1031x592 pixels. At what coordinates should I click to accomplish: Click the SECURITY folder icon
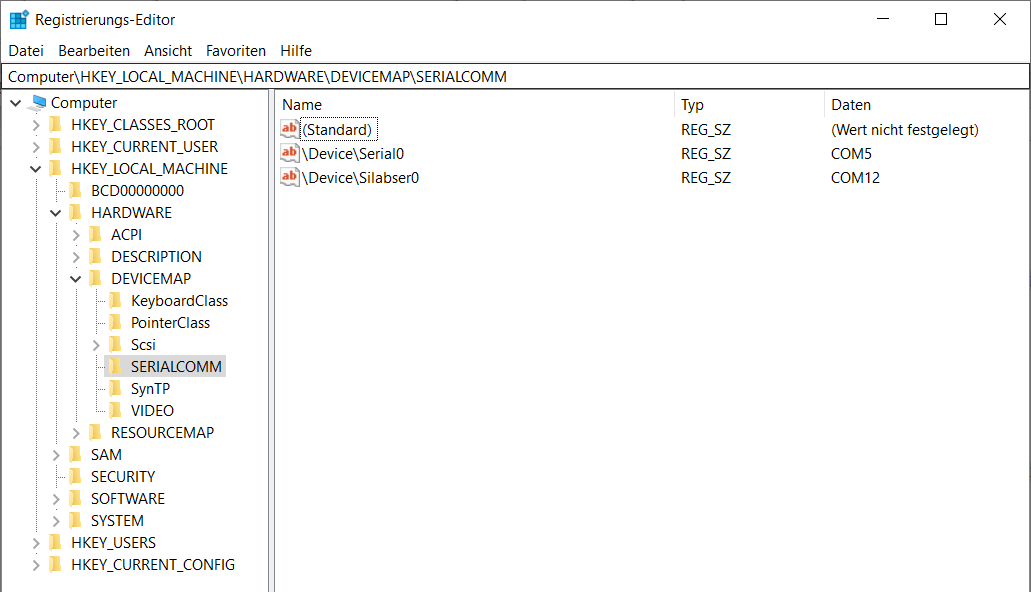coord(76,477)
